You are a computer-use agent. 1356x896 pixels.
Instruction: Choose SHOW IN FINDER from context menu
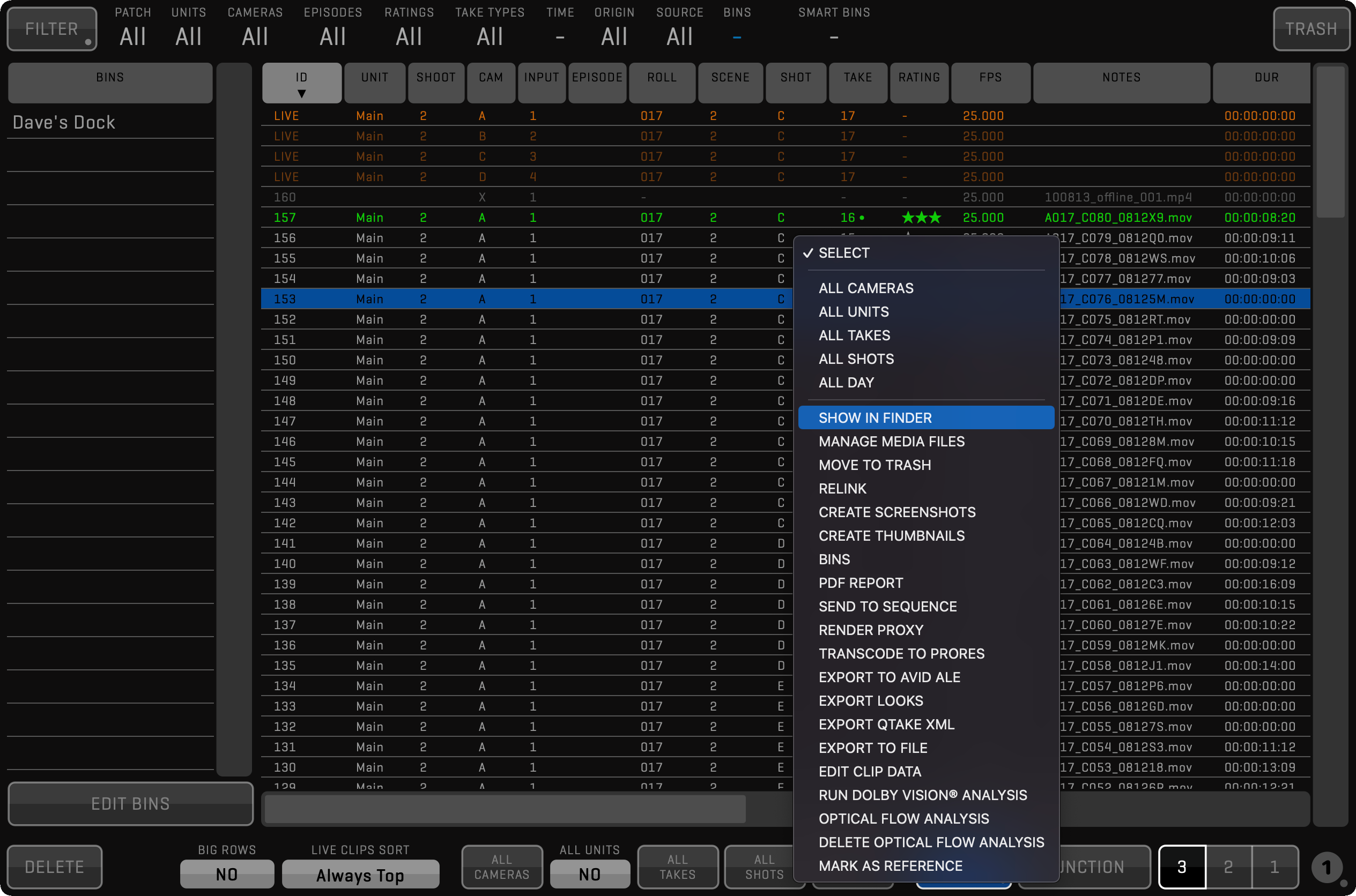coord(875,417)
